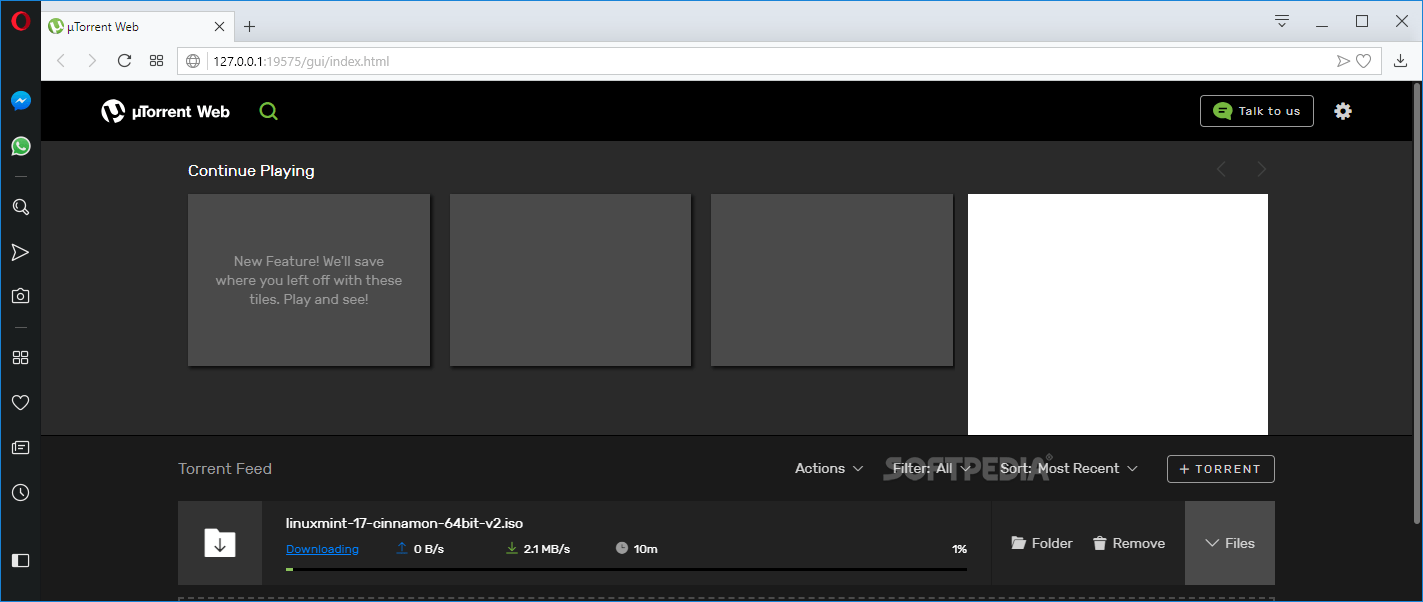Expand the Files section of torrent
Image resolution: width=1423 pixels, height=602 pixels.
tap(1229, 543)
